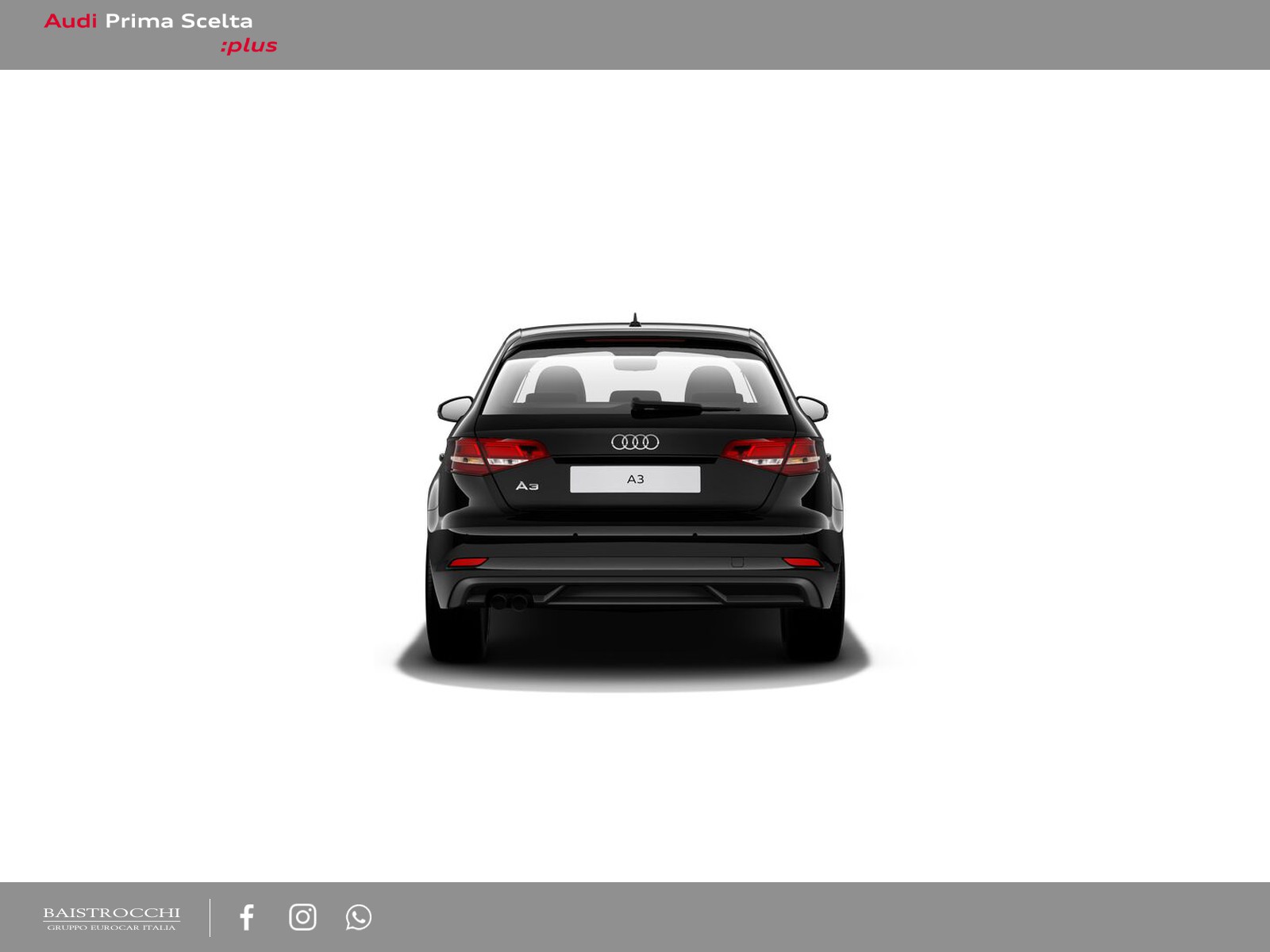Click the Audi Prima Scelta :plus logo
The height and width of the screenshot is (952, 1270).
160,33
